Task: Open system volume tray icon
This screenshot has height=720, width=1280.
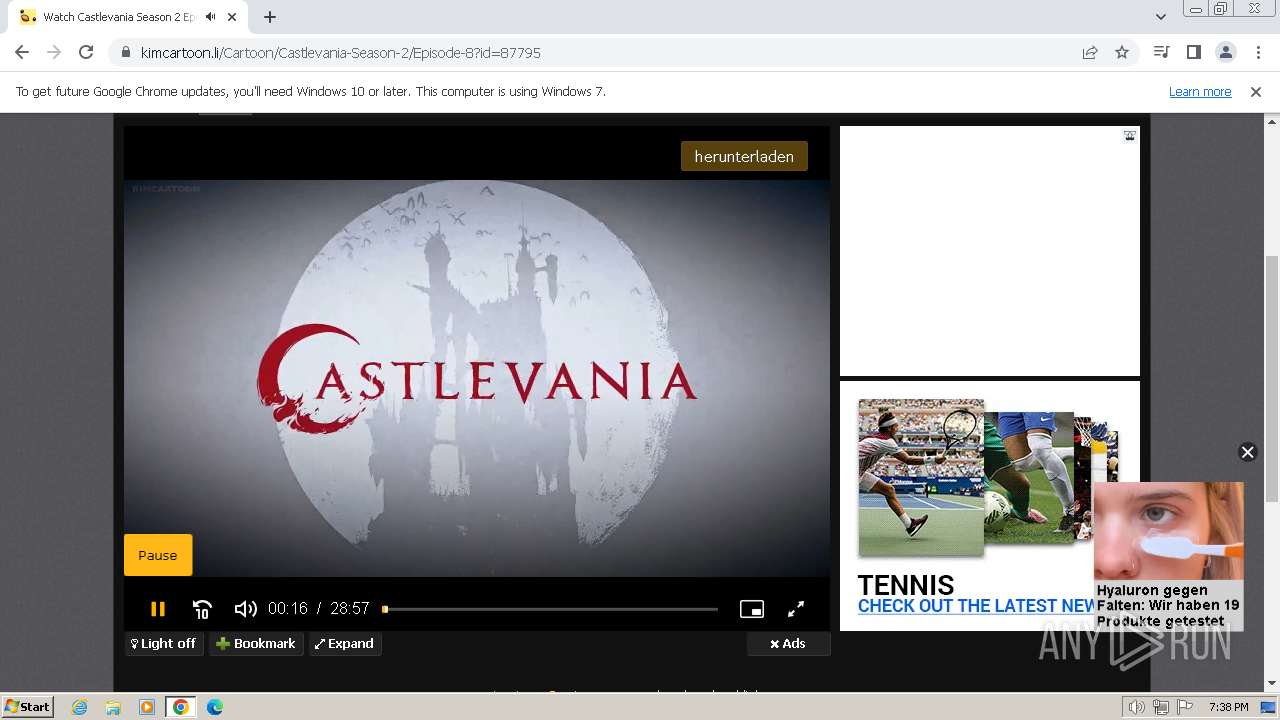Action: pos(1137,707)
